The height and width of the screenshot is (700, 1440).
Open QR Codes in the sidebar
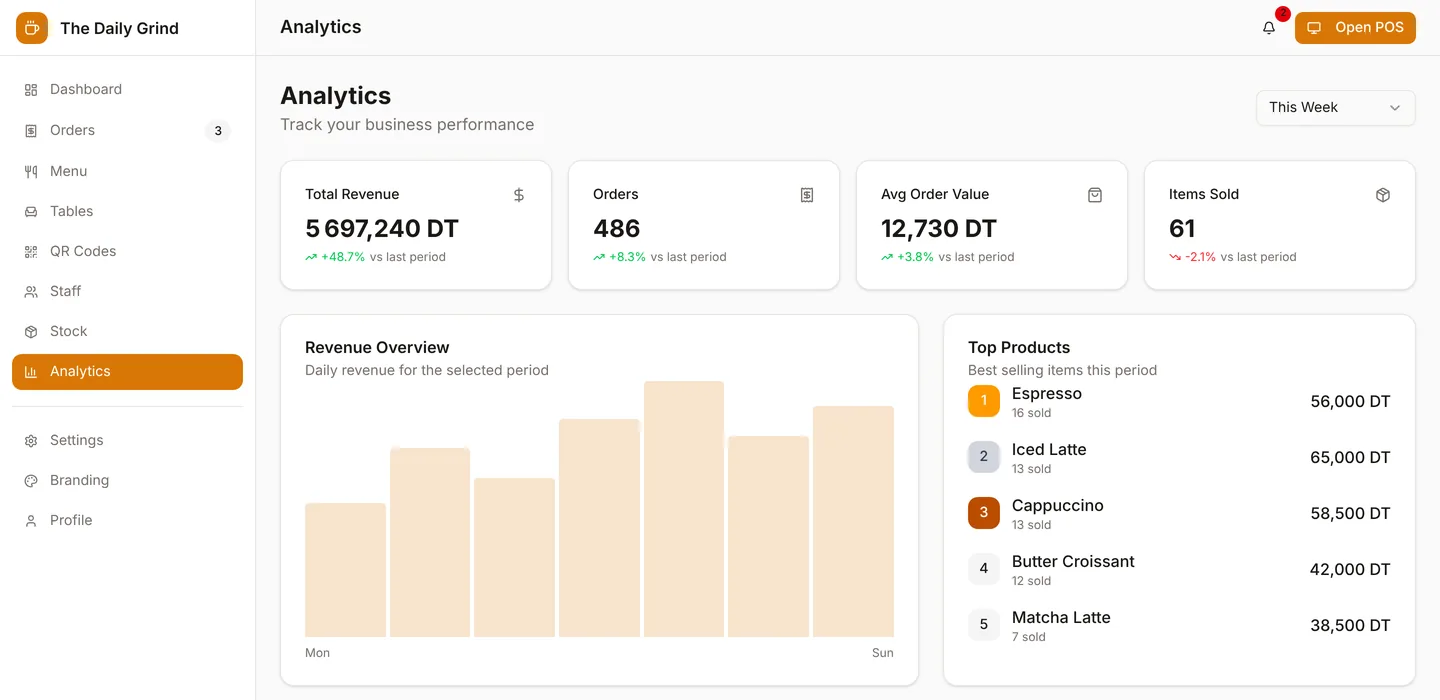[x=127, y=252]
